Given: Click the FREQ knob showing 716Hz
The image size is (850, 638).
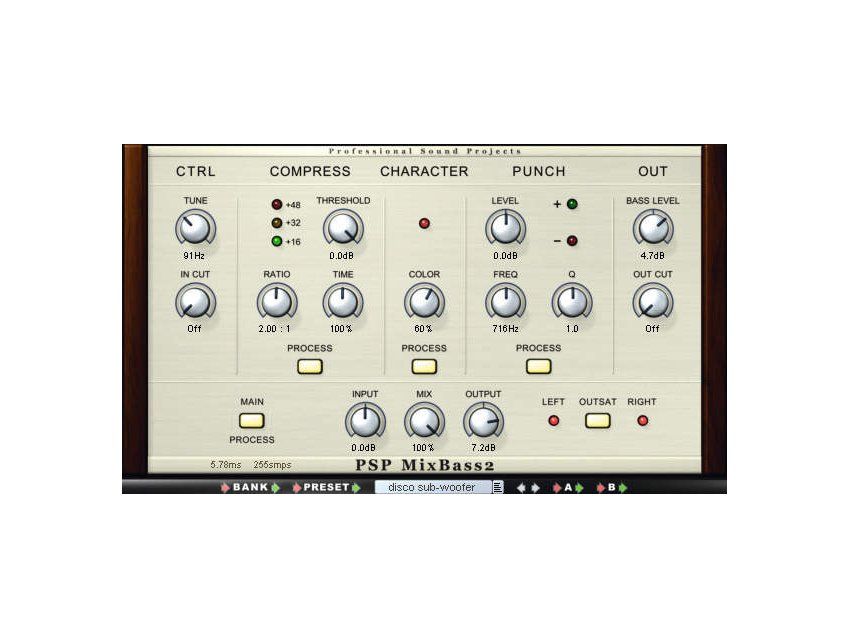Looking at the screenshot, I should tap(505, 302).
